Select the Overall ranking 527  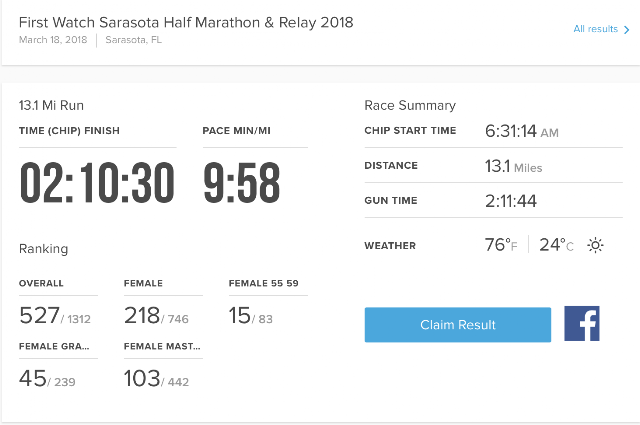pyautogui.click(x=39, y=316)
